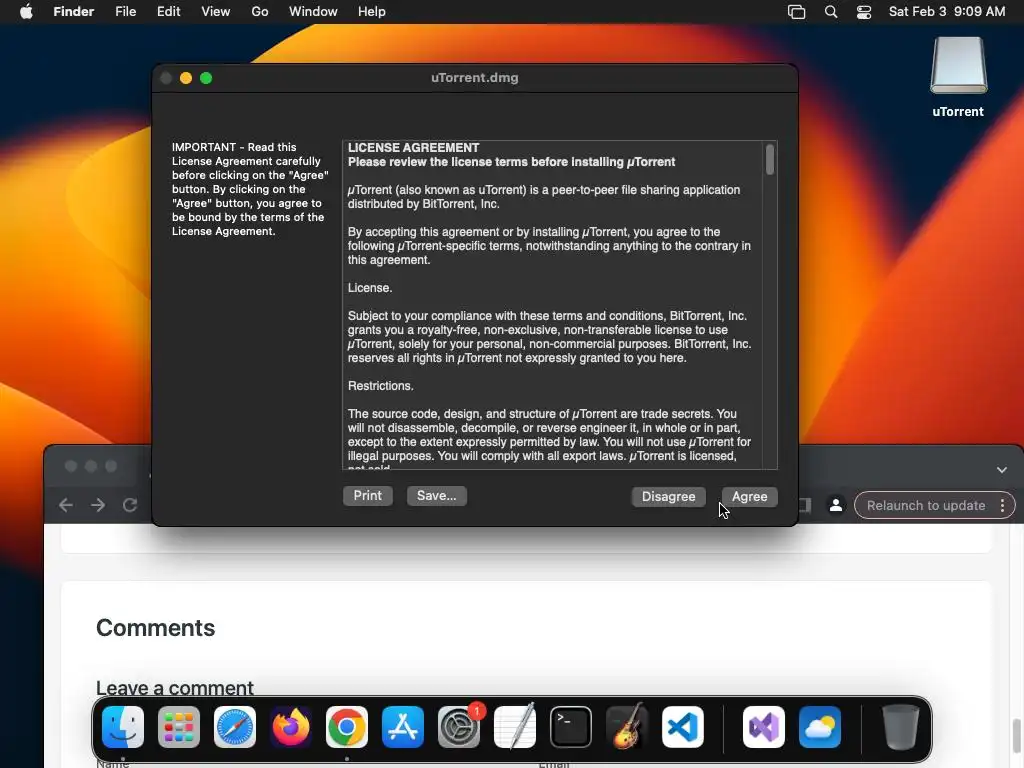Viewport: 1024px width, 768px height.
Task: Click the license text scrollbar thumb
Action: pos(770,159)
